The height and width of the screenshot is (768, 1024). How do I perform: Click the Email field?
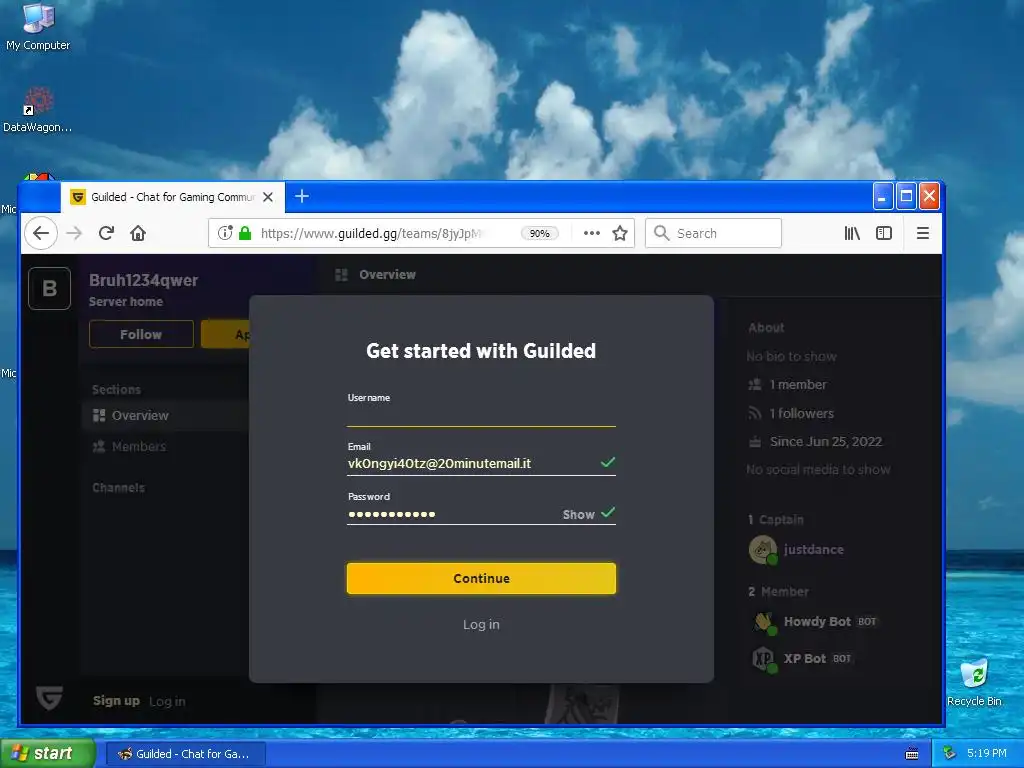(481, 464)
